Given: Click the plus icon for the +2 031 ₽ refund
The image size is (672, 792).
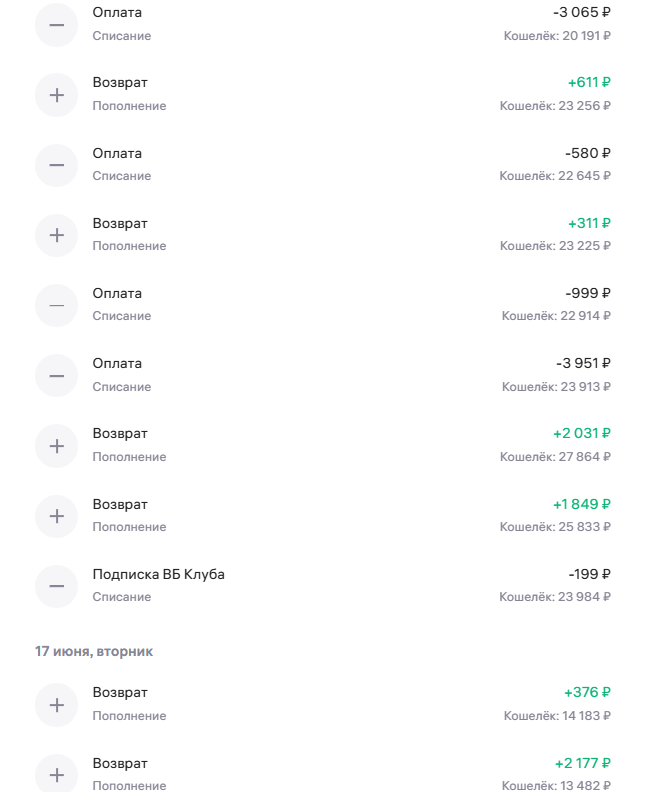Looking at the screenshot, I should [57, 446].
